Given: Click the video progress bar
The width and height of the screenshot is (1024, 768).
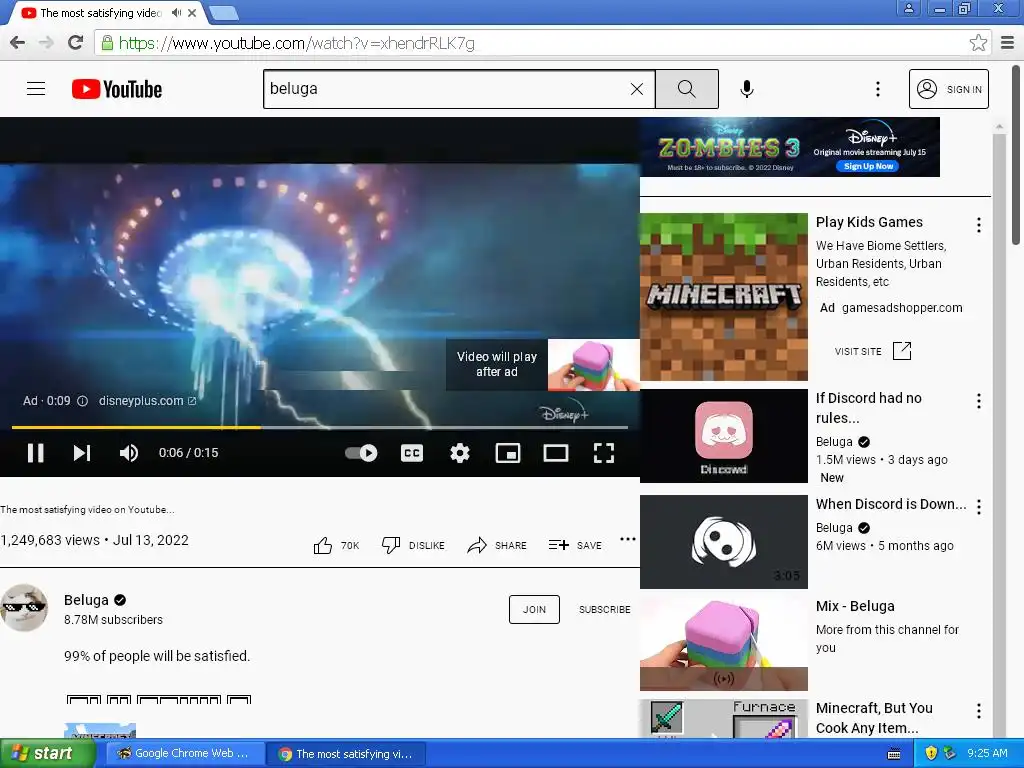Looking at the screenshot, I should (320, 427).
